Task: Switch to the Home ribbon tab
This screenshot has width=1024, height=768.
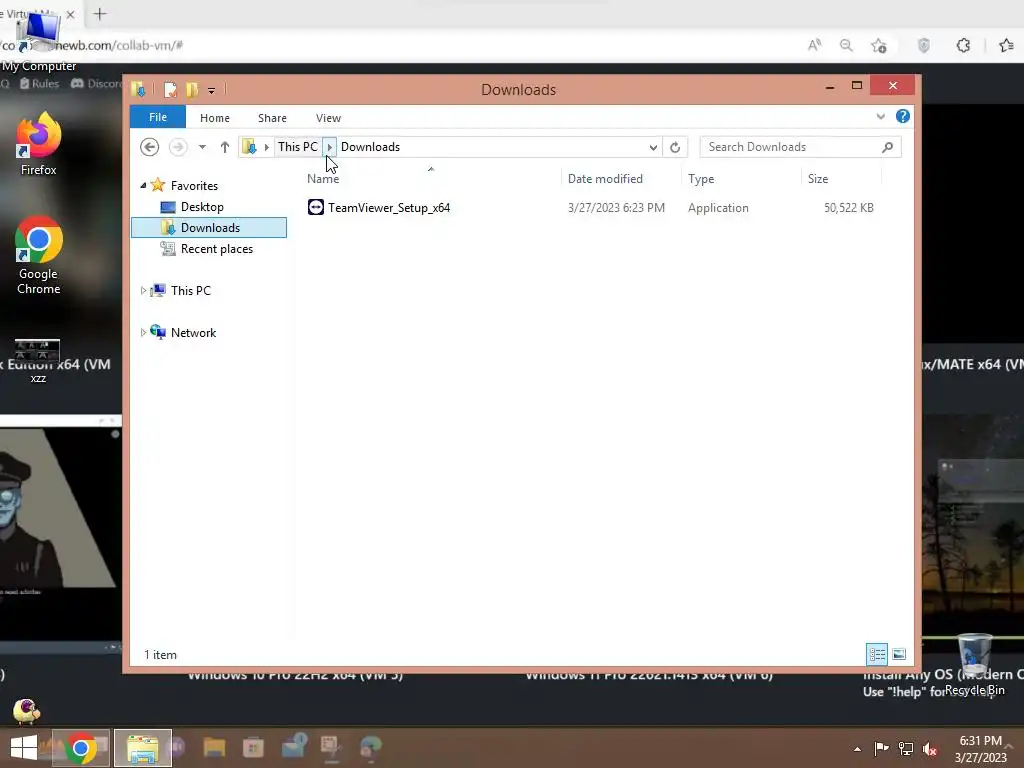Action: 215,118
